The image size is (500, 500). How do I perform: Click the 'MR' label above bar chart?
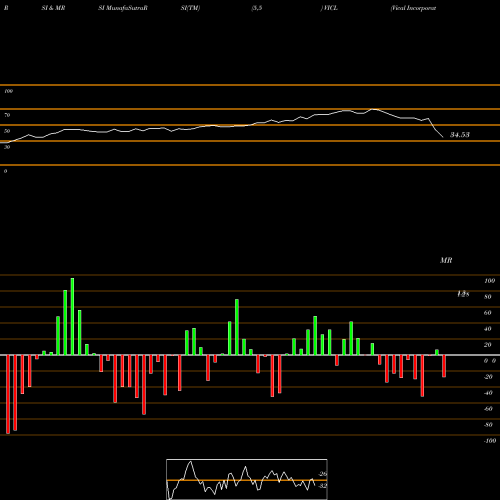tap(446, 260)
